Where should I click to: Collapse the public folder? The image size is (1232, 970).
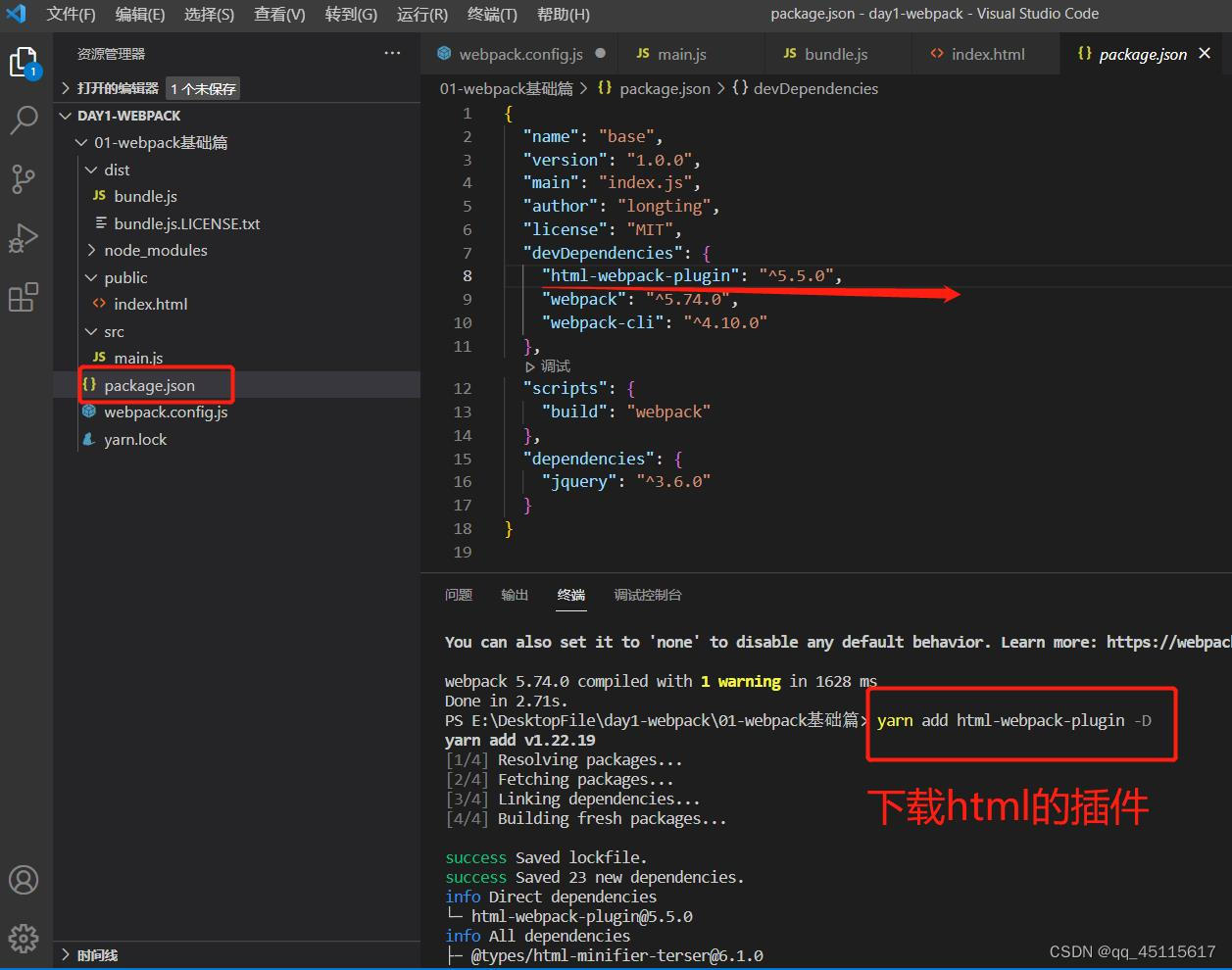click(125, 277)
